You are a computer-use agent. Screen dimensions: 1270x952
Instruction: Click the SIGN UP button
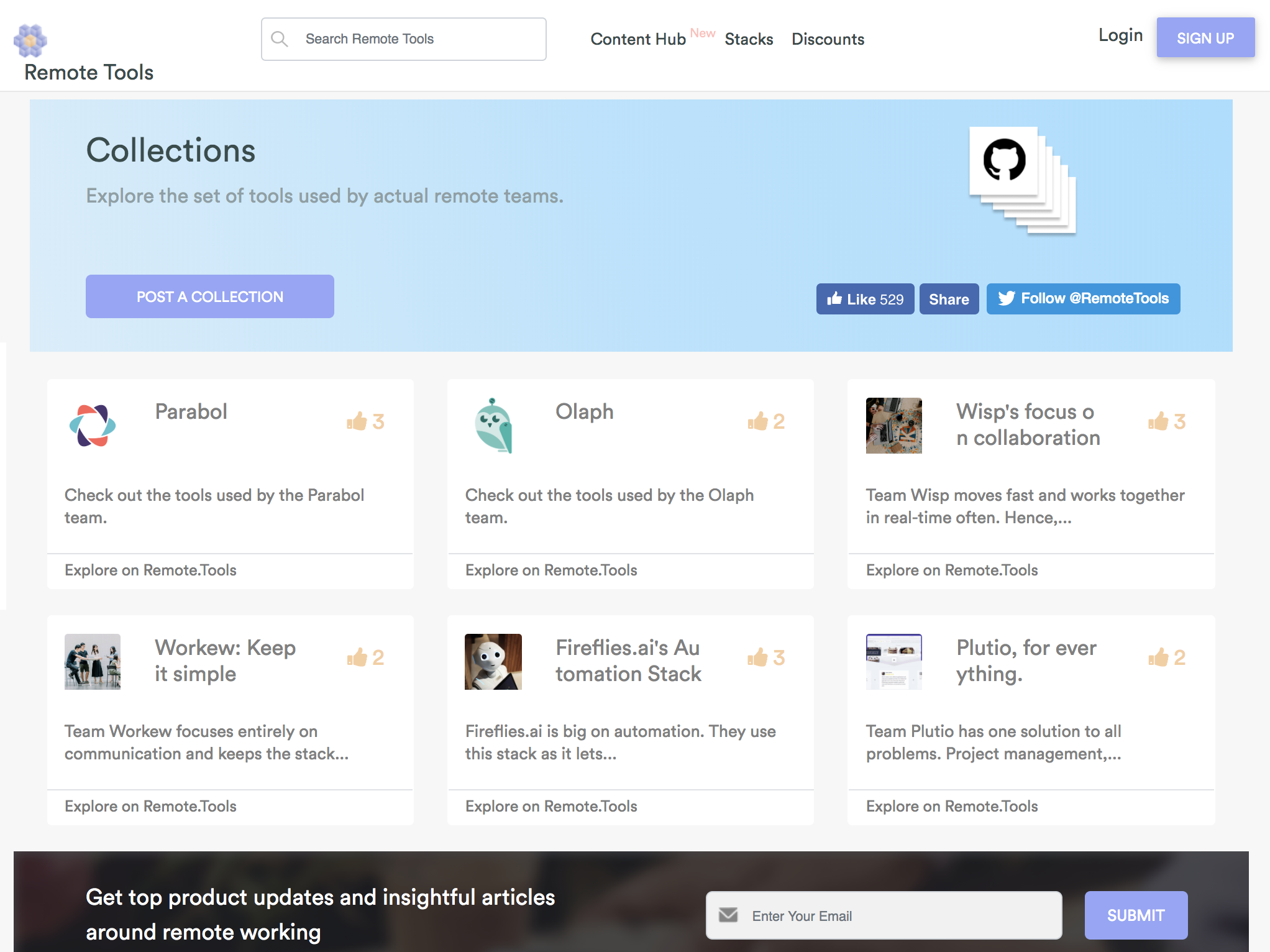coord(1205,38)
